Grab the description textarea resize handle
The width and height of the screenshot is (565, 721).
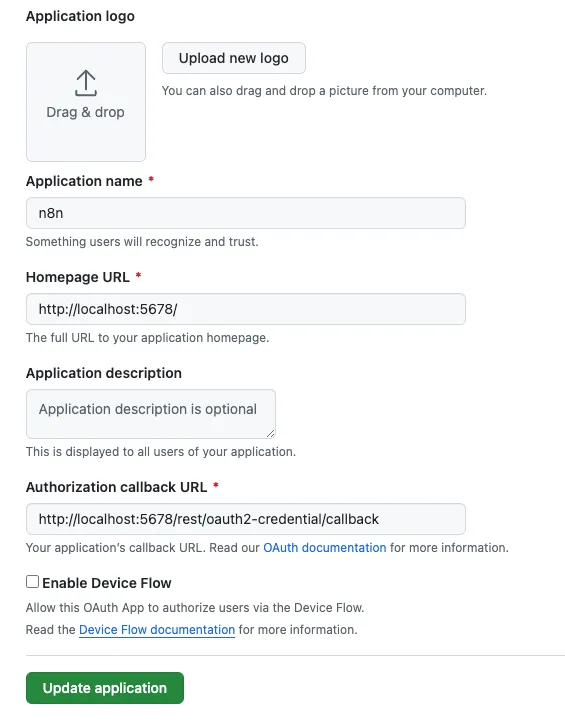tap(270, 433)
